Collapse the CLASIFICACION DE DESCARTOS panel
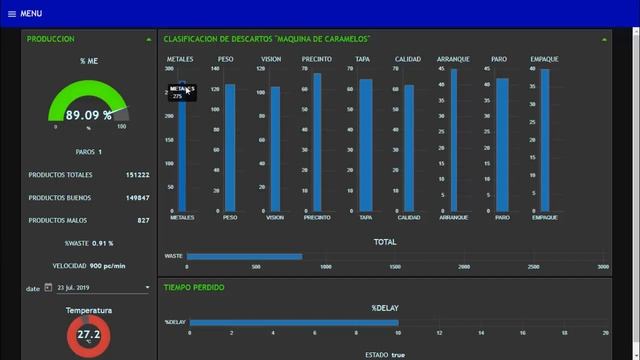 point(604,40)
